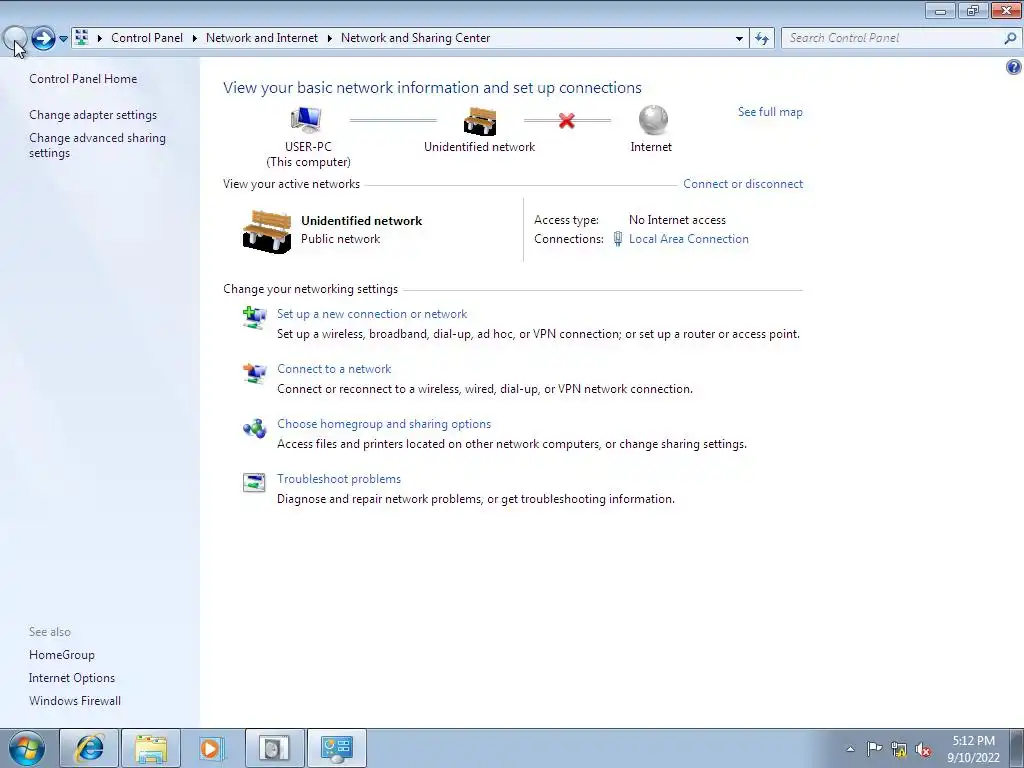1024x768 pixels.
Task: Open Control Panel Home
Action: click(83, 79)
